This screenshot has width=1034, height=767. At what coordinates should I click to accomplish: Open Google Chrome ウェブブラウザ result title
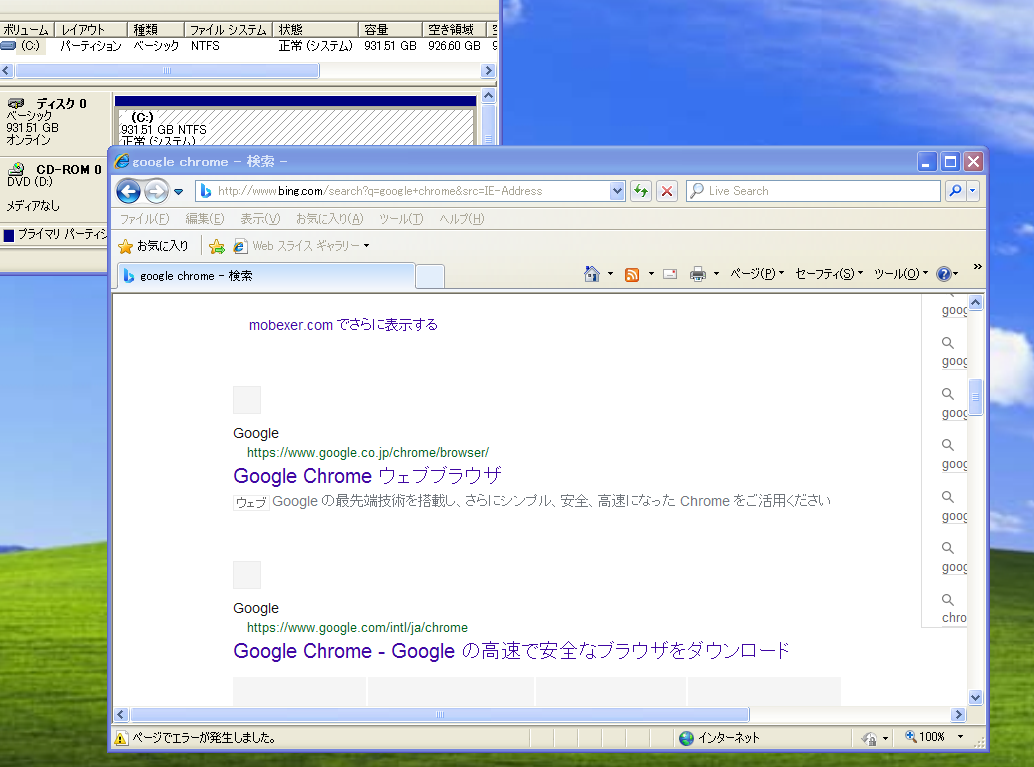pos(367,476)
